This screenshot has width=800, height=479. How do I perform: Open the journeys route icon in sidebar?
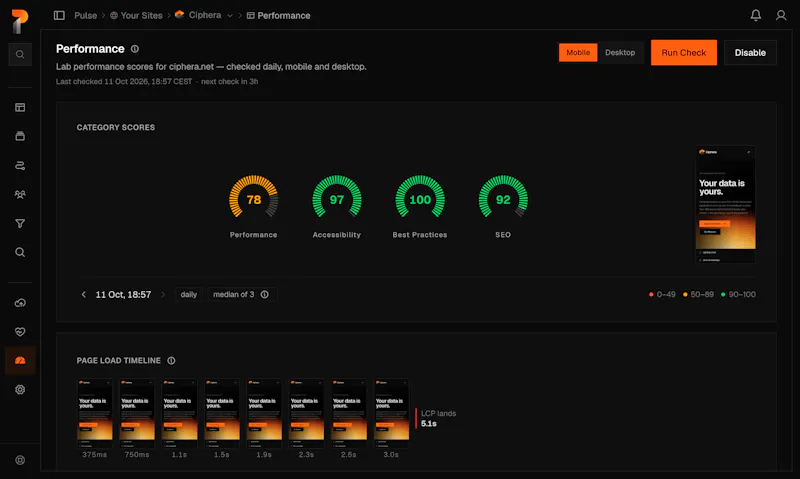(20, 165)
